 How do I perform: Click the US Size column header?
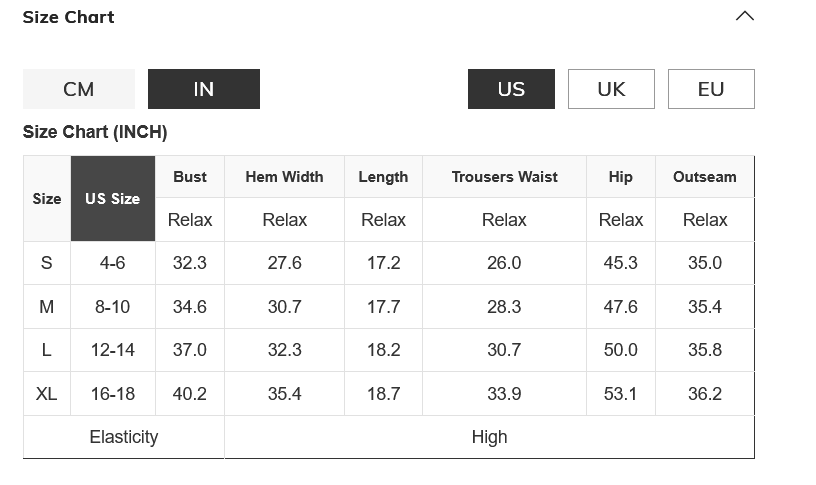pos(112,198)
